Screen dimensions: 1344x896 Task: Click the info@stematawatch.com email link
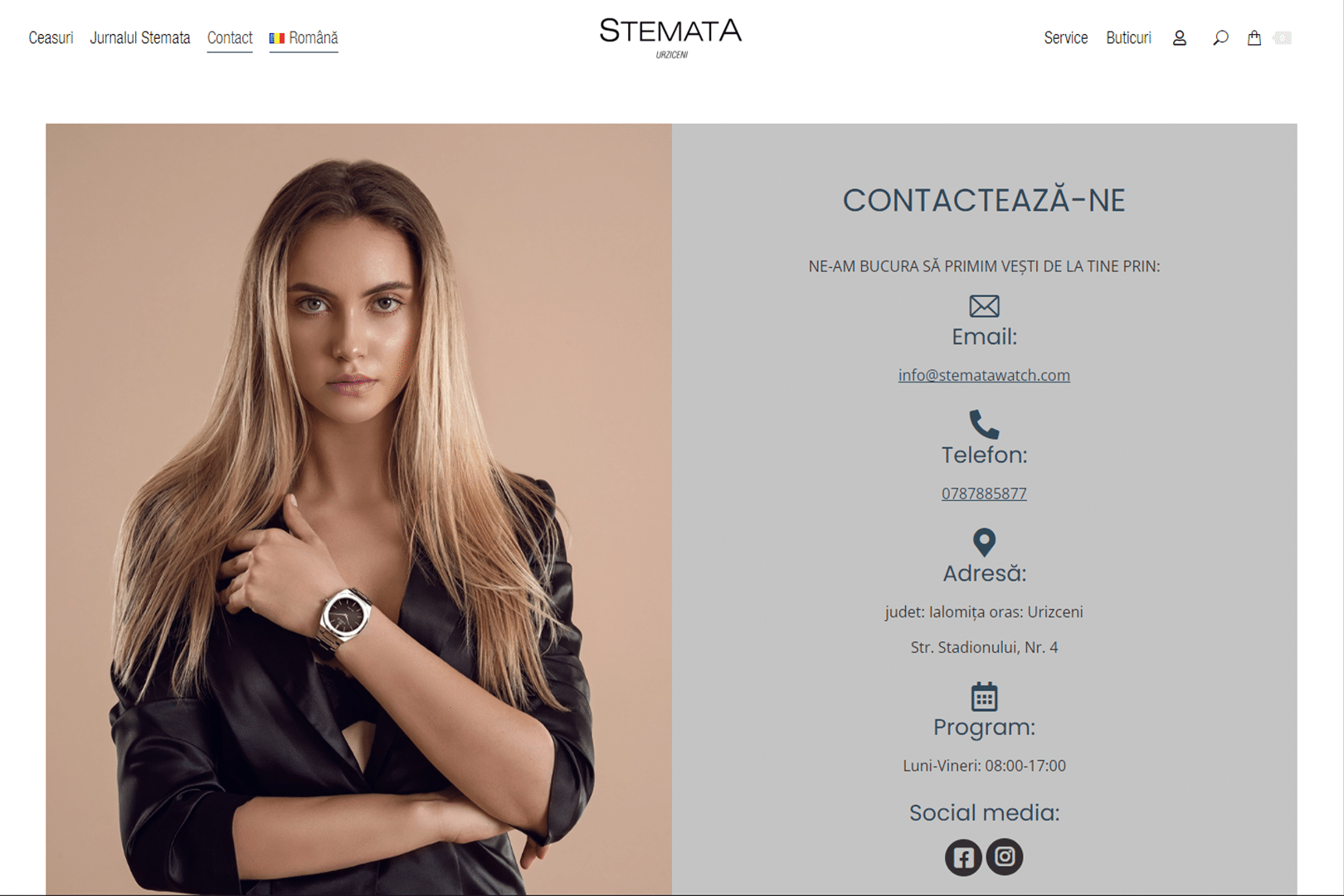coord(984,375)
